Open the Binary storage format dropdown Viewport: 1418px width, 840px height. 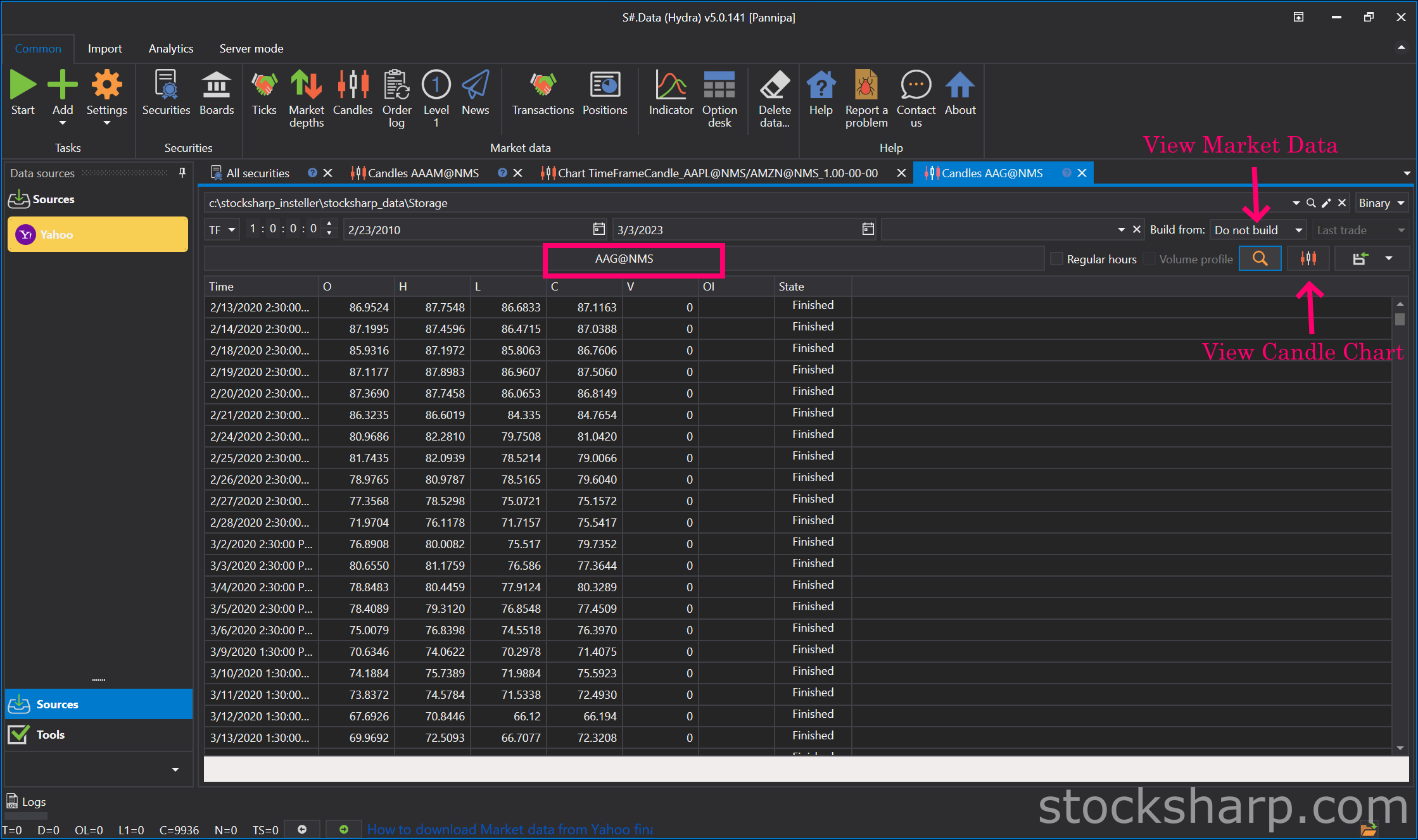1381,203
